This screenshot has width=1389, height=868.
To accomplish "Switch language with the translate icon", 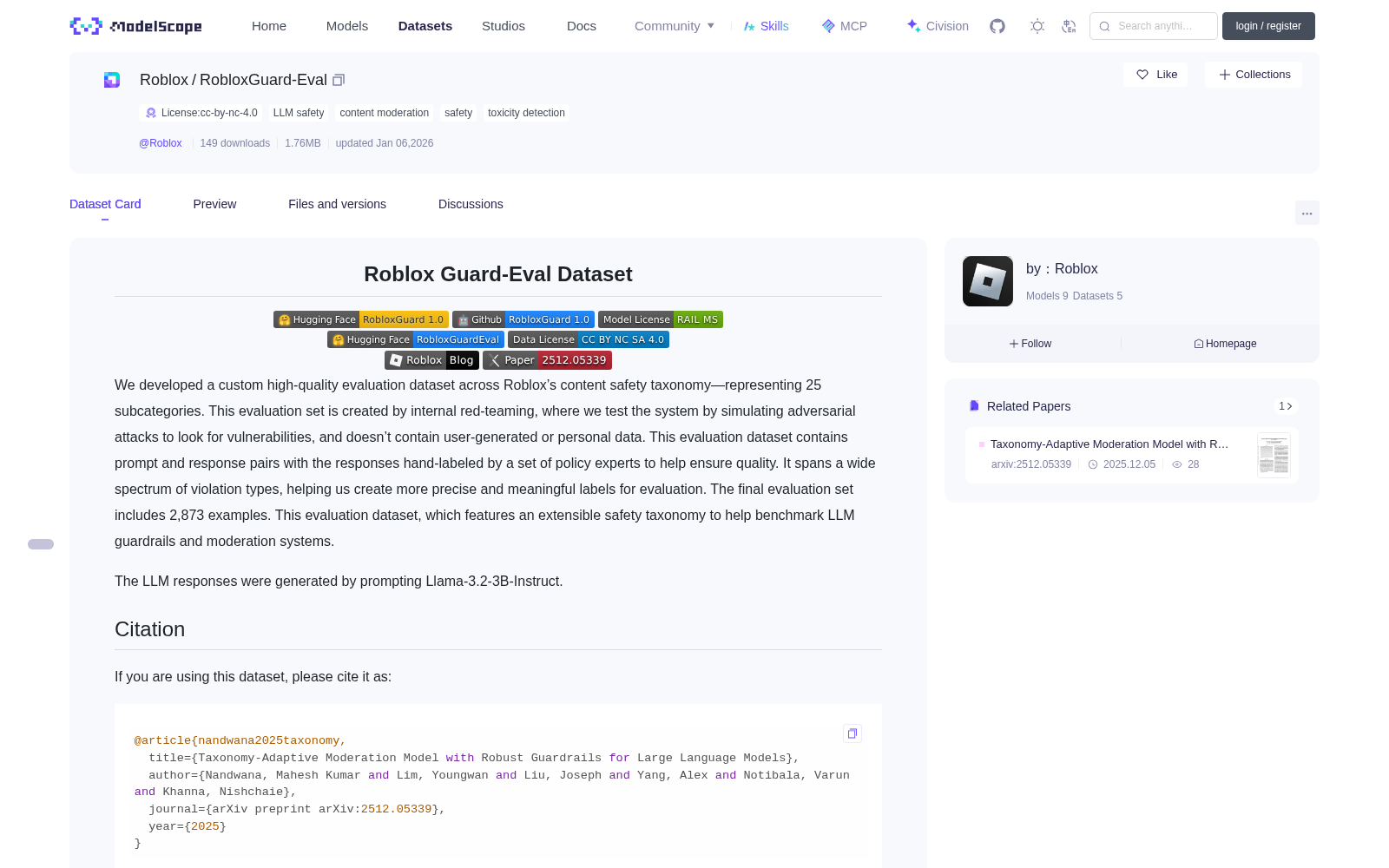I will [1069, 26].
